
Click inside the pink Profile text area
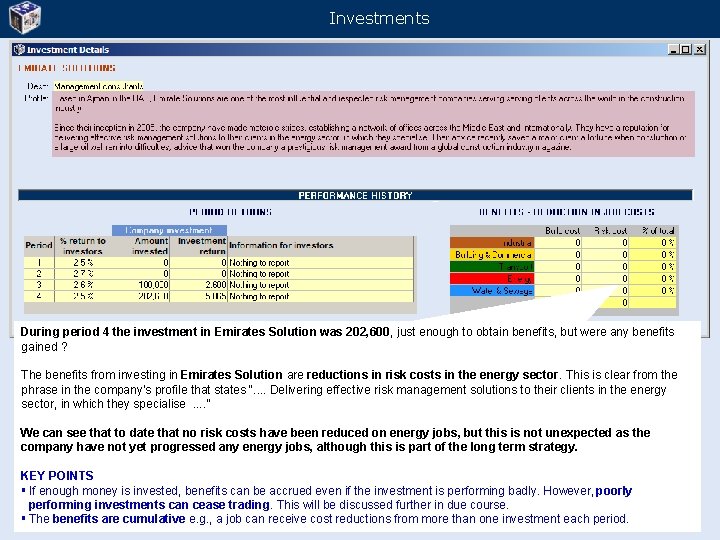[x=373, y=124]
